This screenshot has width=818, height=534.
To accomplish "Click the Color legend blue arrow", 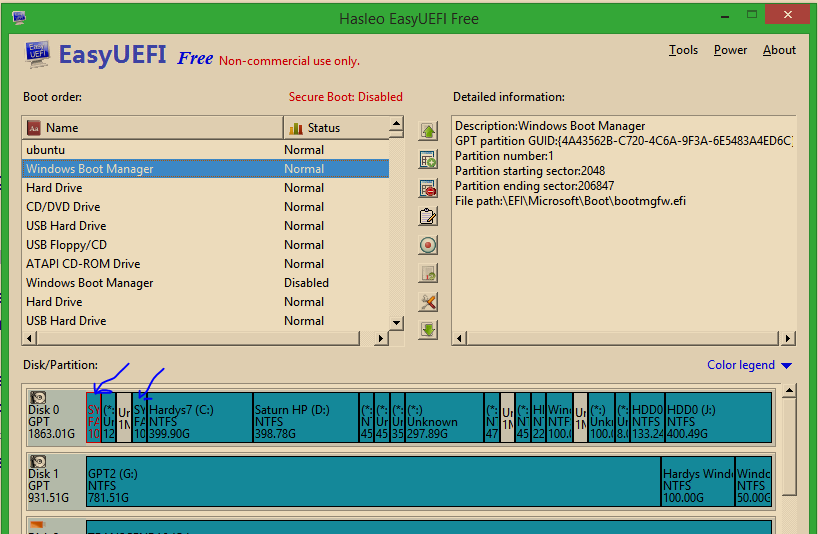I will [787, 366].
